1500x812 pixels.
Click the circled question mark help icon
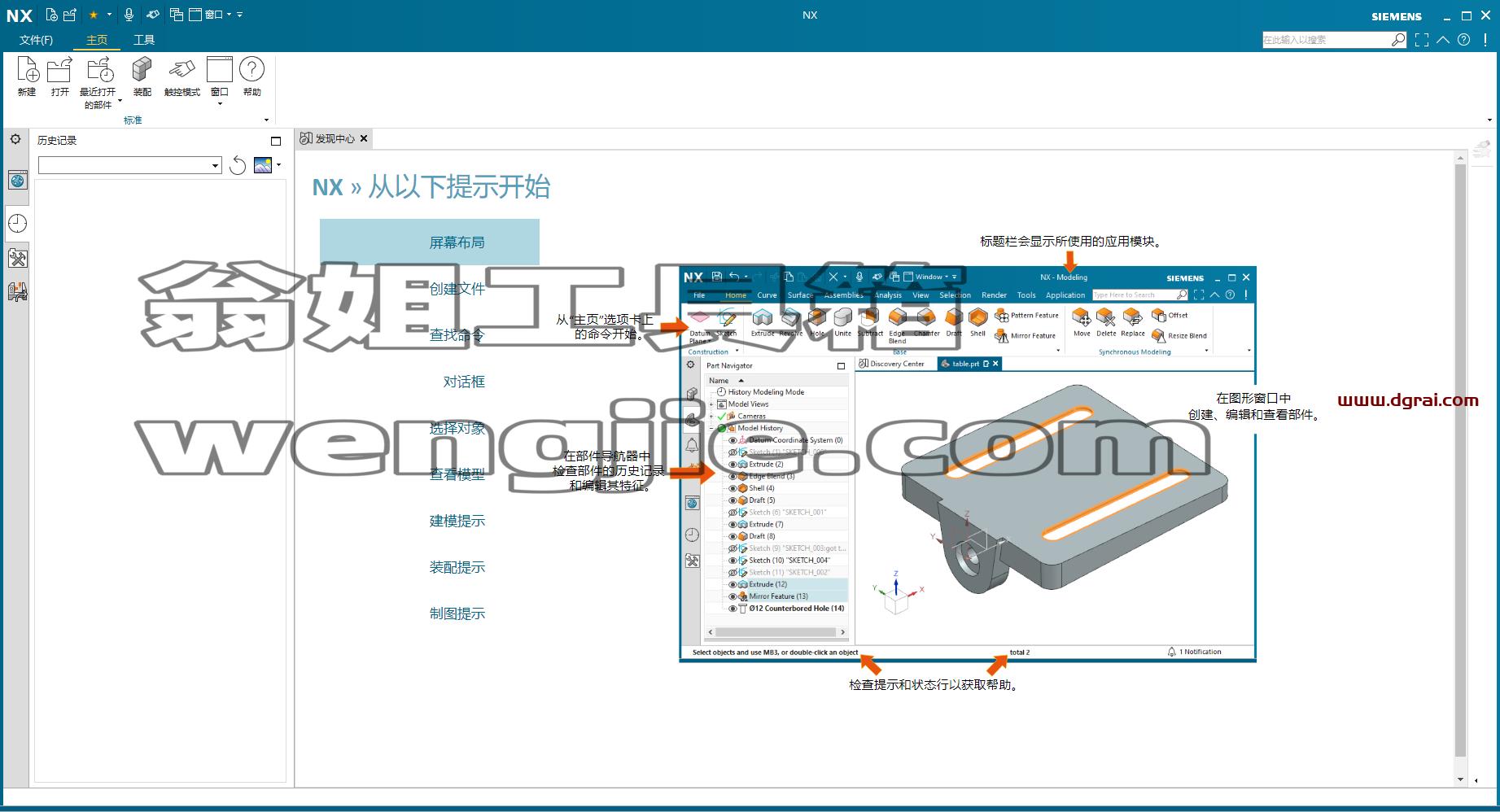[1464, 39]
